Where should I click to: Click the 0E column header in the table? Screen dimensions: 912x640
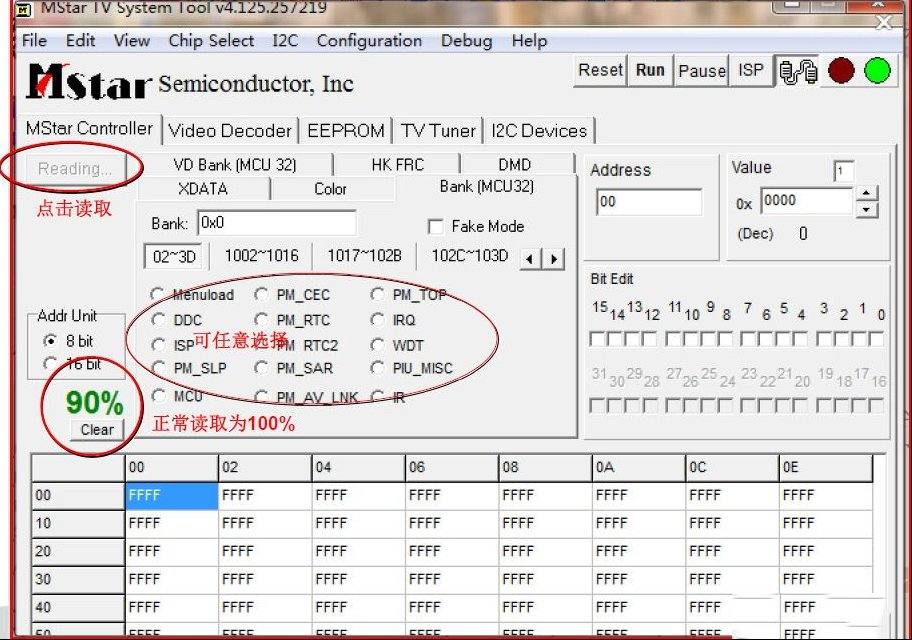tap(825, 468)
